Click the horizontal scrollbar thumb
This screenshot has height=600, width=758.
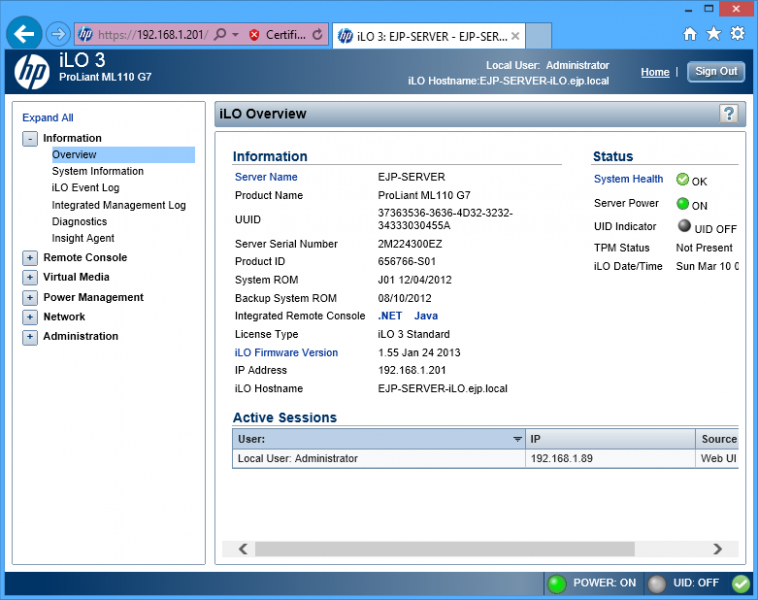[445, 549]
